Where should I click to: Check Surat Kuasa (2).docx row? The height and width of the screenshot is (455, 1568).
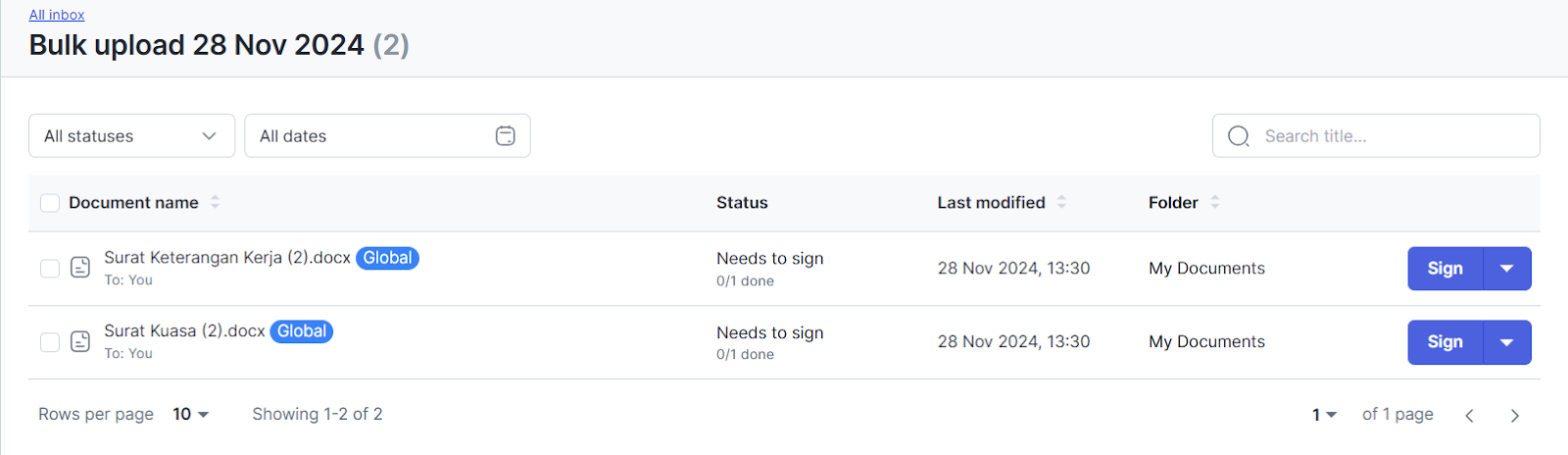pyautogui.click(x=50, y=341)
